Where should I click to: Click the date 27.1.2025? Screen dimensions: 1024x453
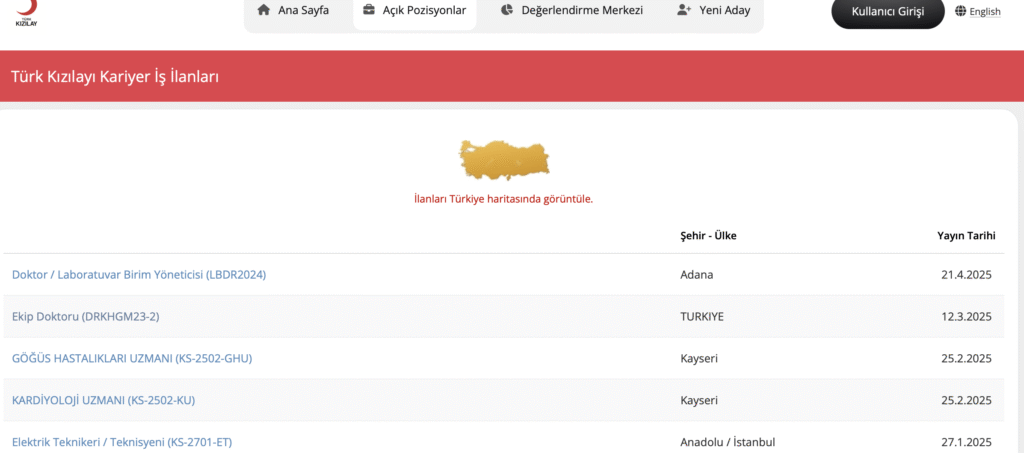pyautogui.click(x=966, y=442)
